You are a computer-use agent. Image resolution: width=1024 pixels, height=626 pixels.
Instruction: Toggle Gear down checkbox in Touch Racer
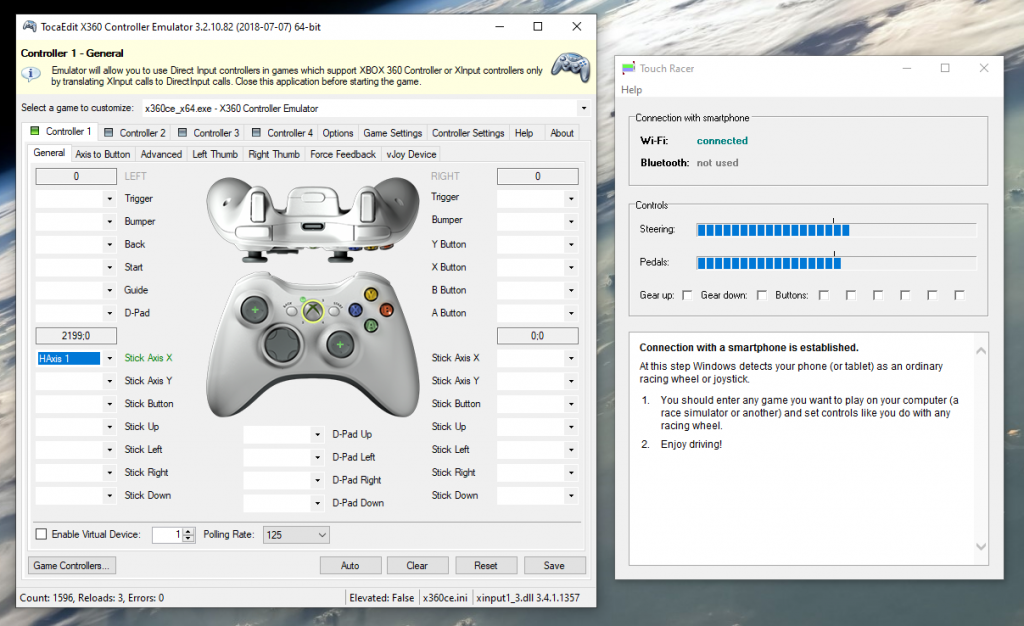[x=761, y=295]
